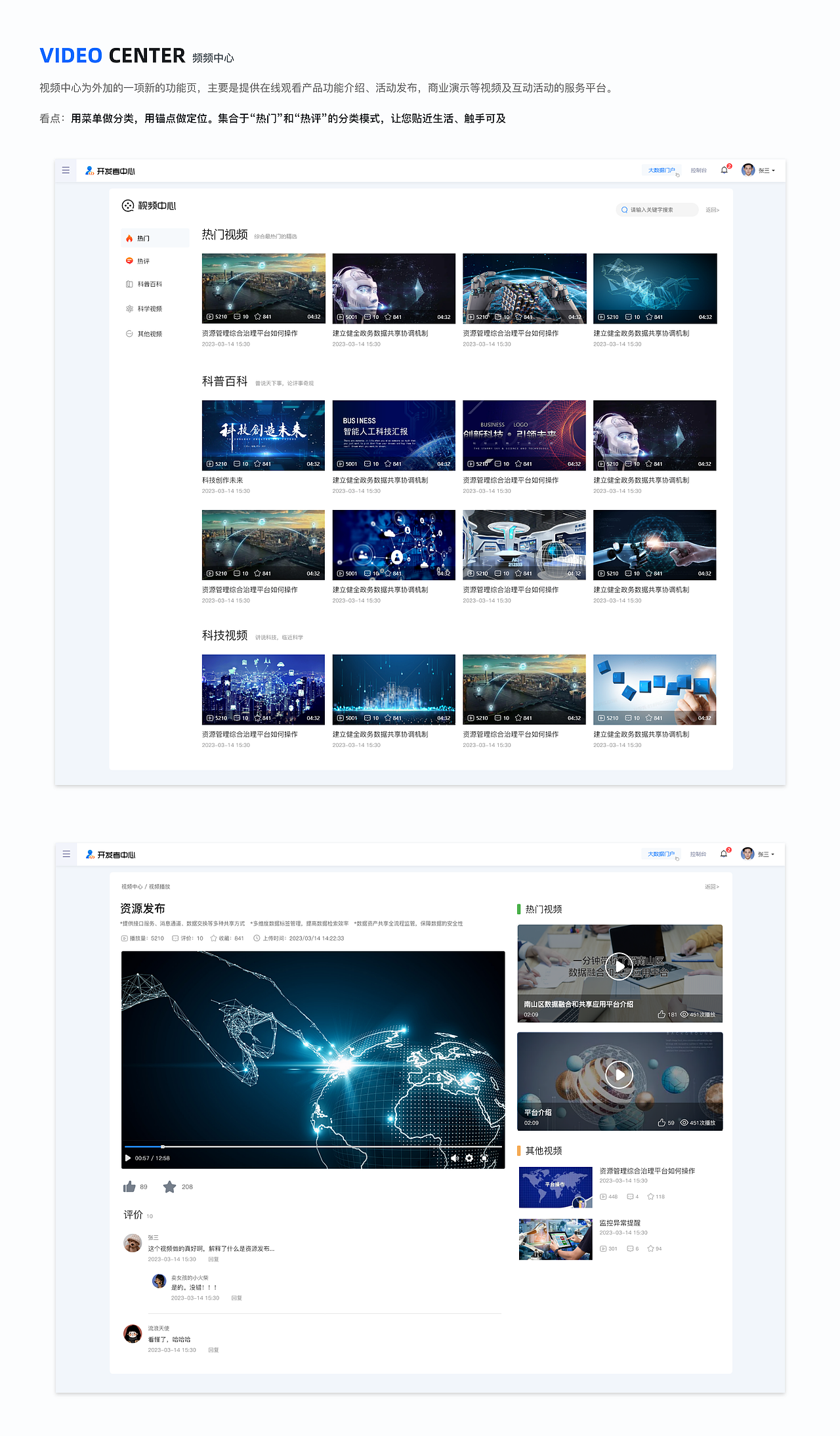This screenshot has width=840, height=1436.
Task: Click 回复 under 张三's comment
Action: click(x=213, y=1259)
